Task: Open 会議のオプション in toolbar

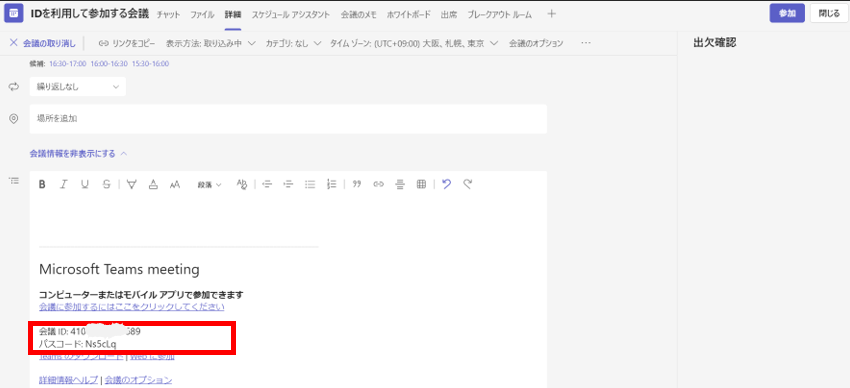Action: 536,43
